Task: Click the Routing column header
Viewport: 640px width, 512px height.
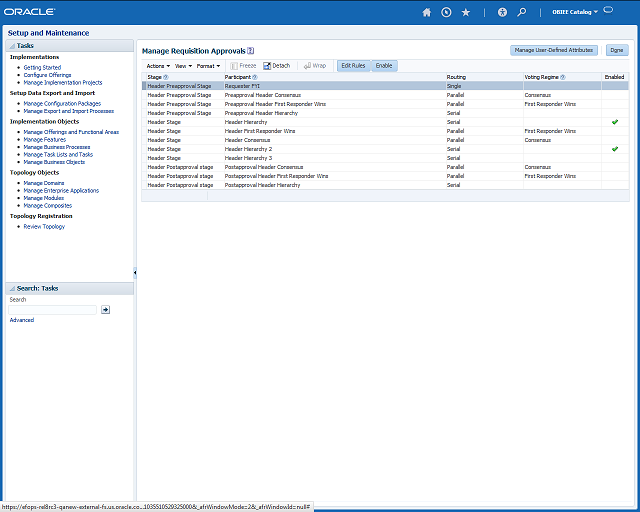Action: (456, 77)
